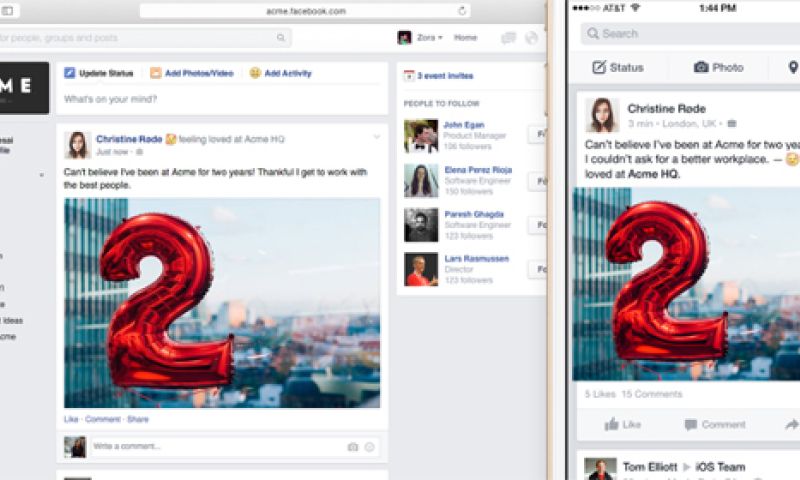
Task: Click Paresh Ghagda's profile photo
Action: coord(421,225)
